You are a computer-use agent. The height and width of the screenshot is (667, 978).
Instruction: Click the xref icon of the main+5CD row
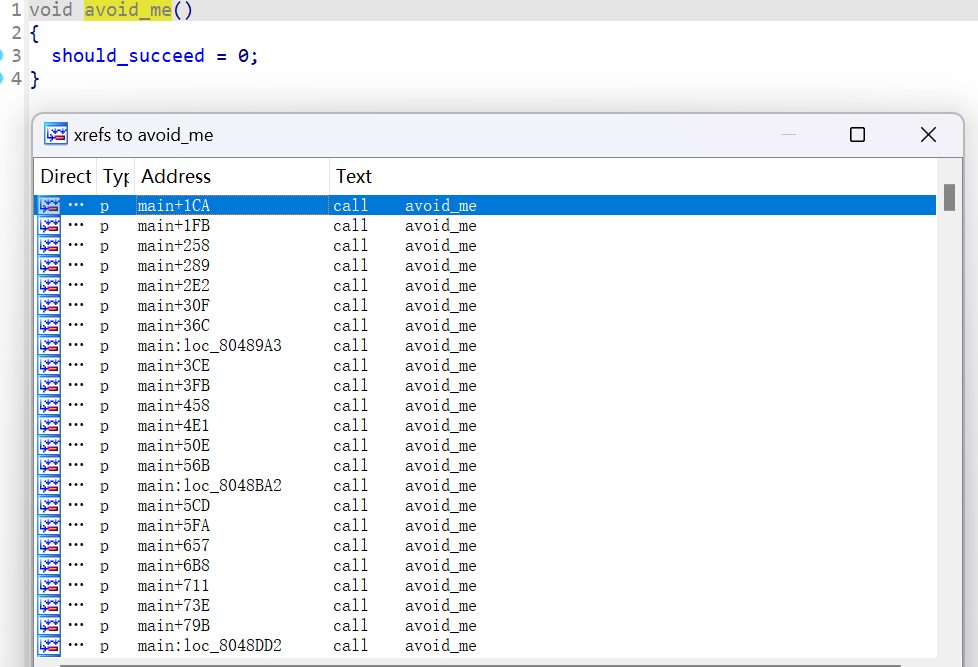click(49, 505)
